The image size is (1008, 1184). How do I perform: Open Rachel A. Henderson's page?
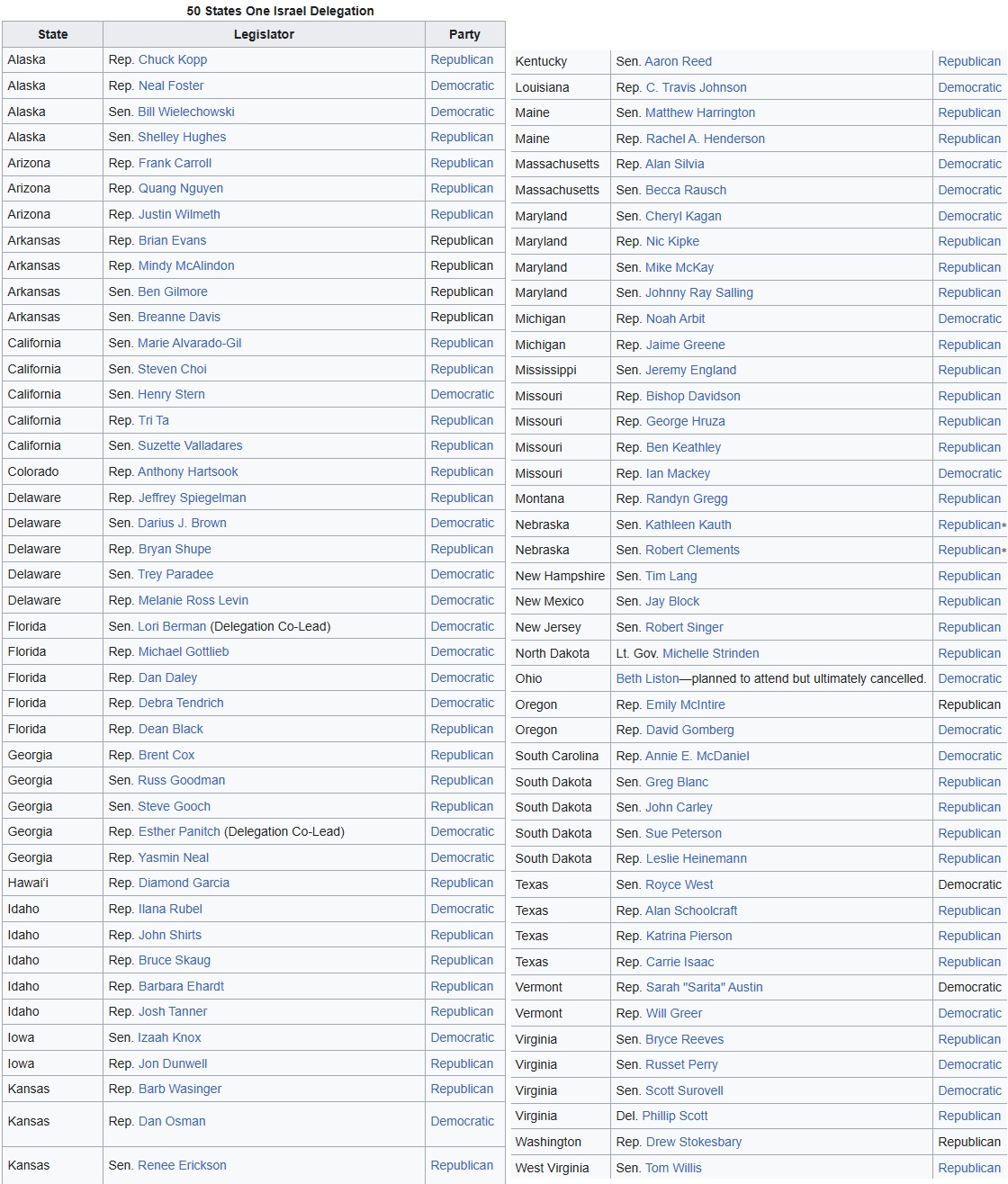(706, 139)
